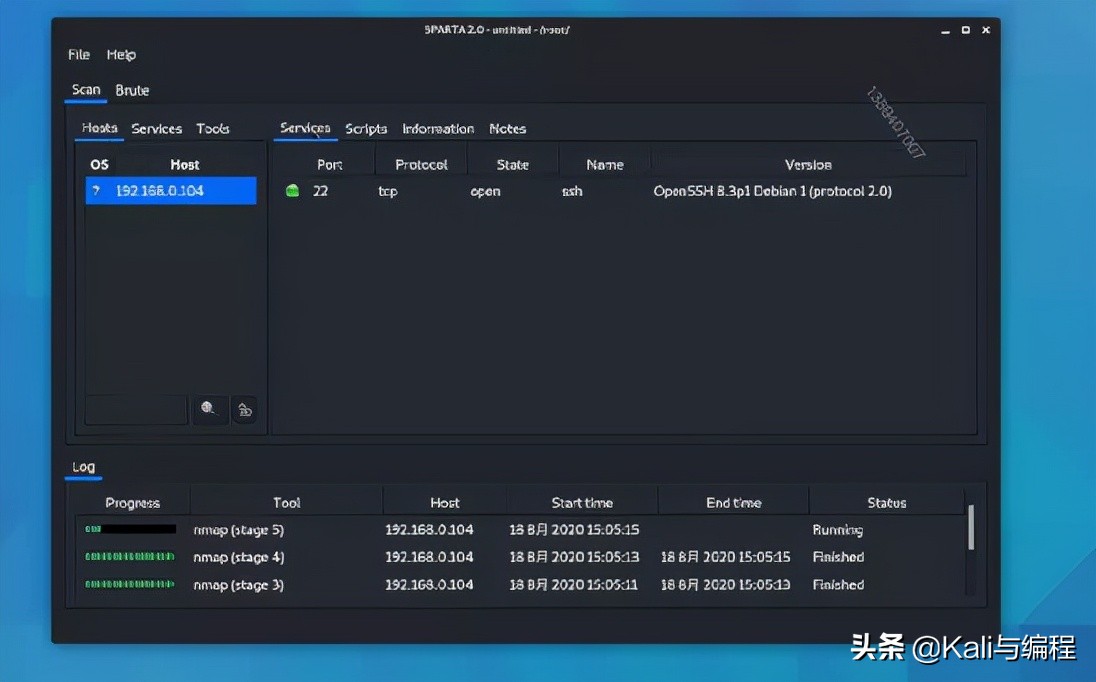
Task: Select the Tools tab
Action: coord(212,129)
